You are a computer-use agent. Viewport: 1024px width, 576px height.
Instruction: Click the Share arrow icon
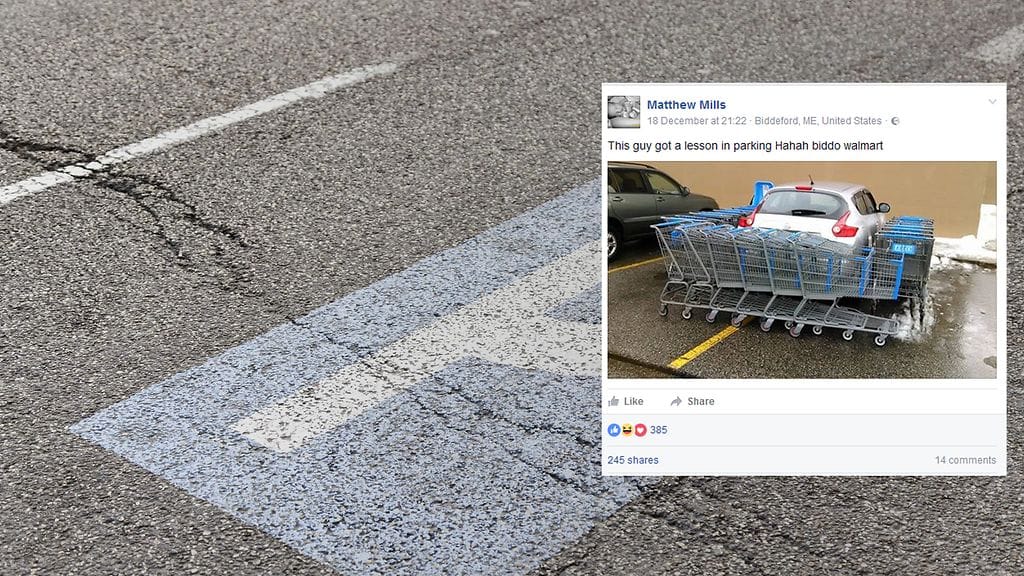coord(676,401)
